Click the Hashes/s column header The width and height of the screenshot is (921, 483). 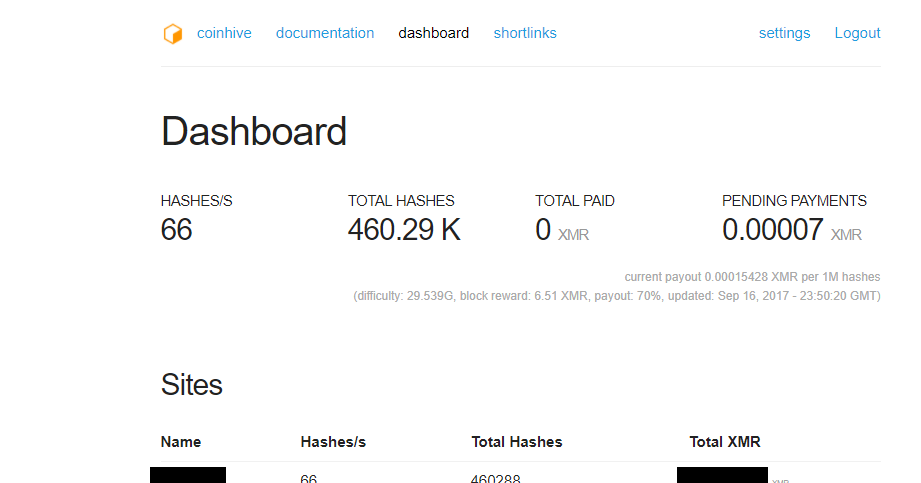click(333, 442)
